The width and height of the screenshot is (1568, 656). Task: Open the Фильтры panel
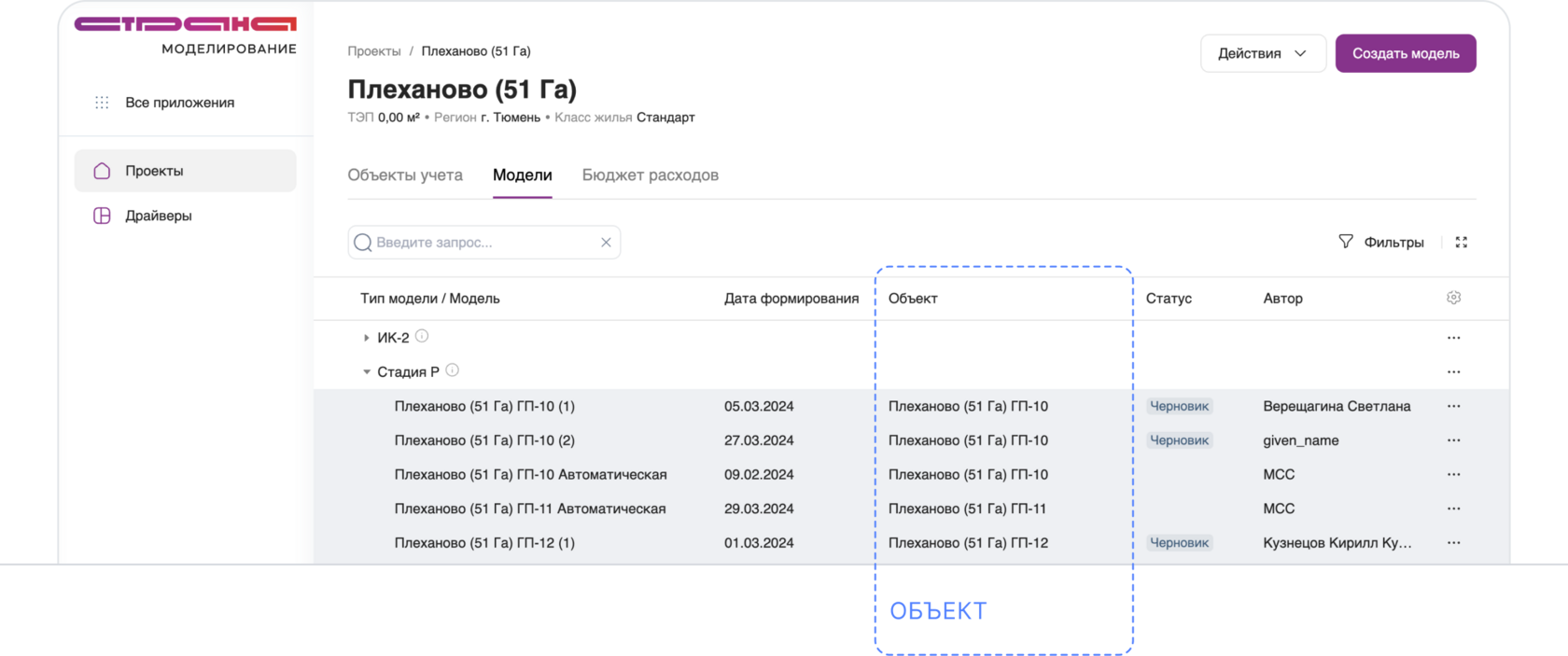click(x=1381, y=243)
